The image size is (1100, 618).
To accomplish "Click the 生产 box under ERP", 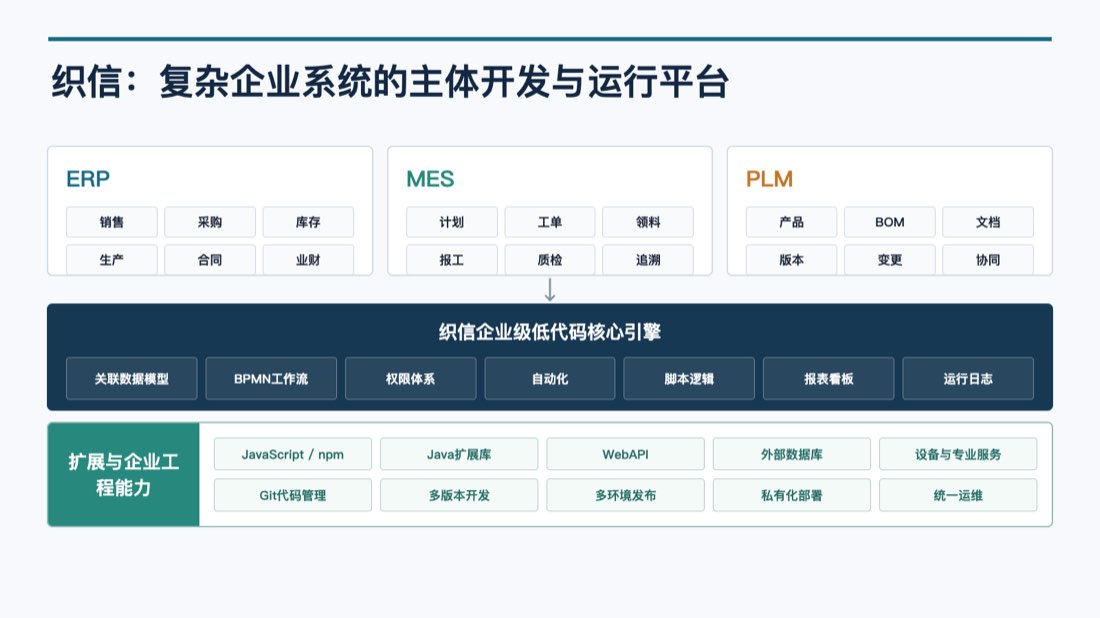I will [x=112, y=260].
